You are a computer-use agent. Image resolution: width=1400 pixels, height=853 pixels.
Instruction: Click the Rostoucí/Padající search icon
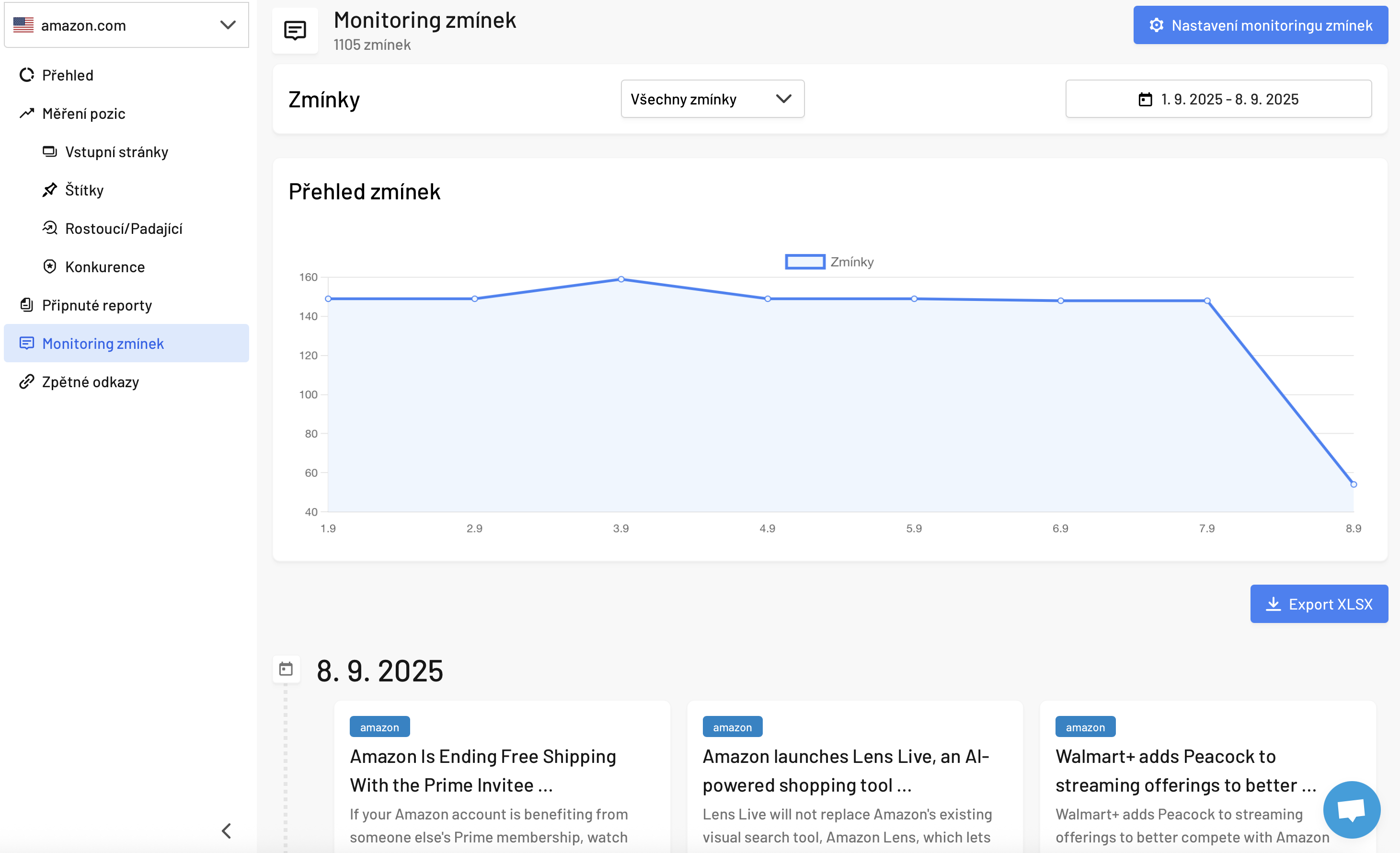[50, 228]
